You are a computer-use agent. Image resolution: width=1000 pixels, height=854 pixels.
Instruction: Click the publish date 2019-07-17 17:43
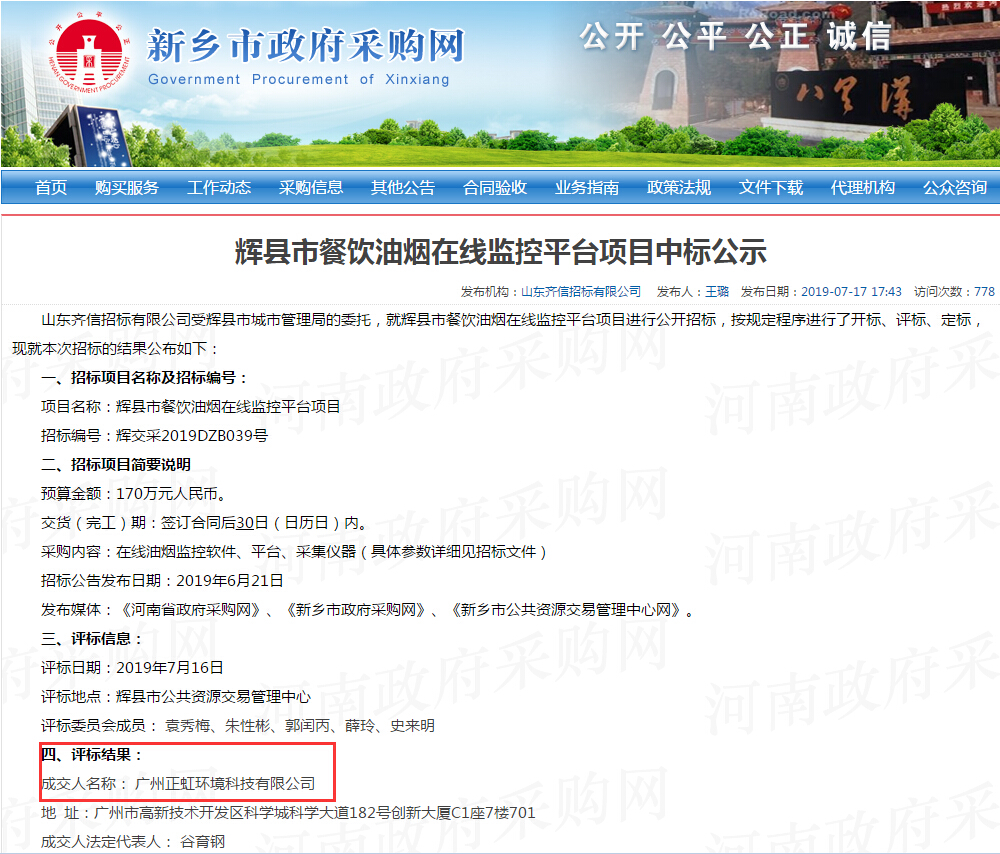pos(851,291)
